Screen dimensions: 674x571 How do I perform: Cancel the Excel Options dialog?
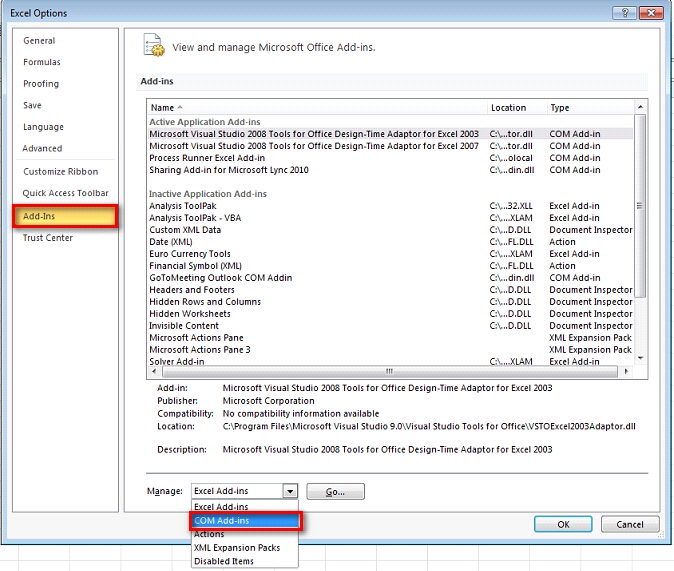(630, 524)
